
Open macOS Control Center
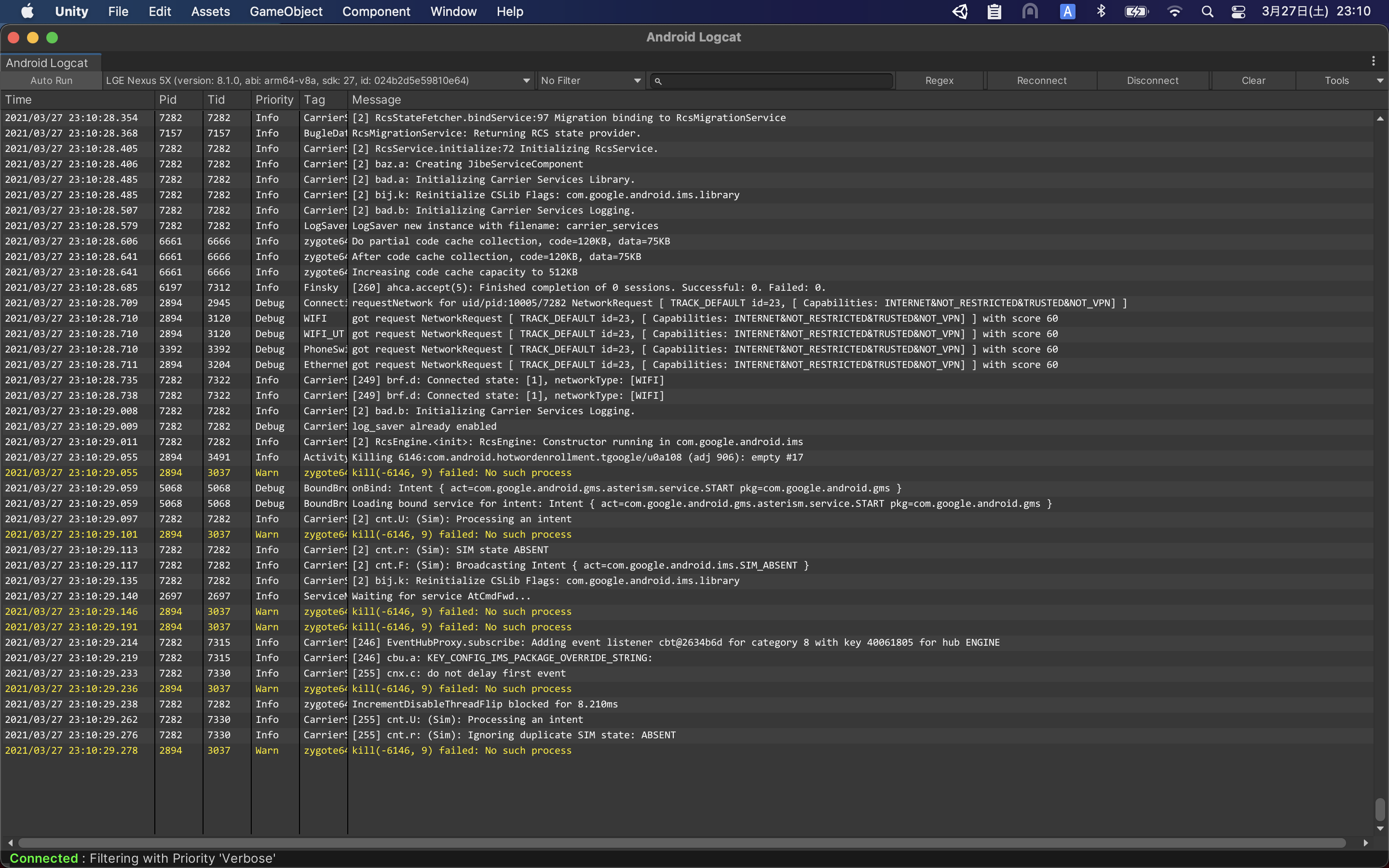point(1238,11)
